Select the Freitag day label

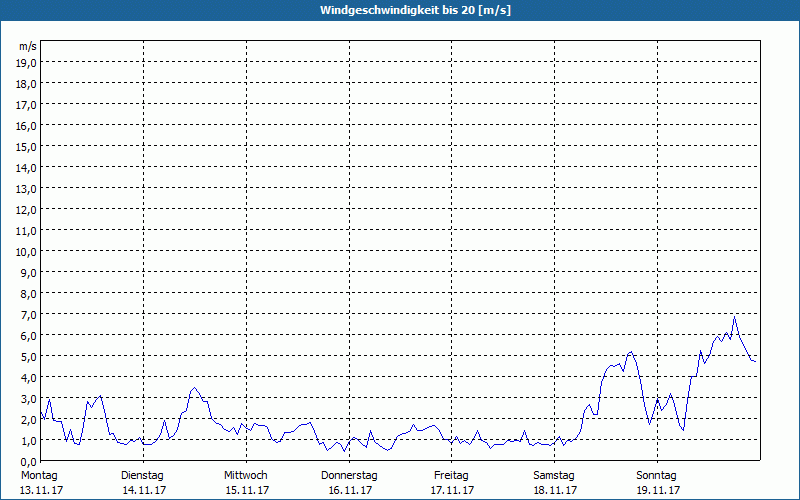(451, 476)
